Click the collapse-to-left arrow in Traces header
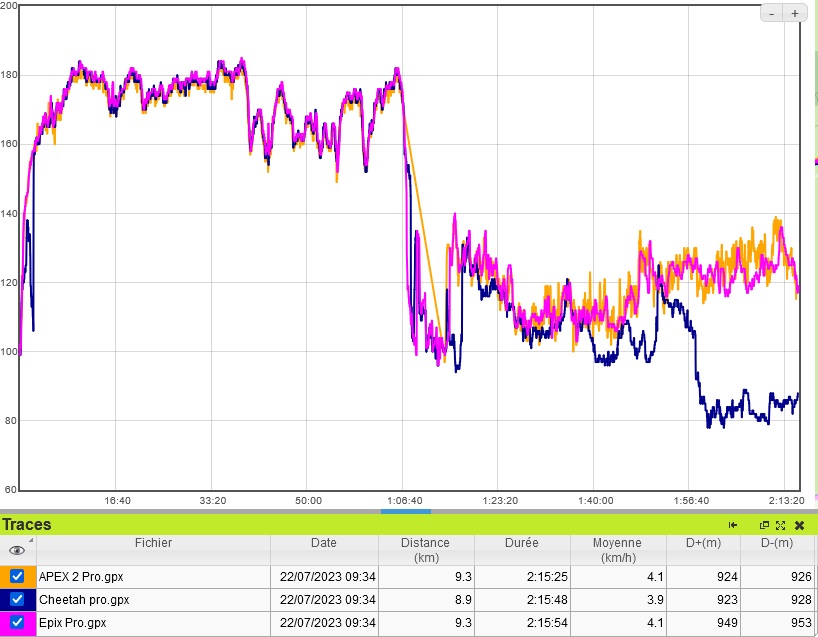The height and width of the screenshot is (637, 818). click(x=733, y=525)
